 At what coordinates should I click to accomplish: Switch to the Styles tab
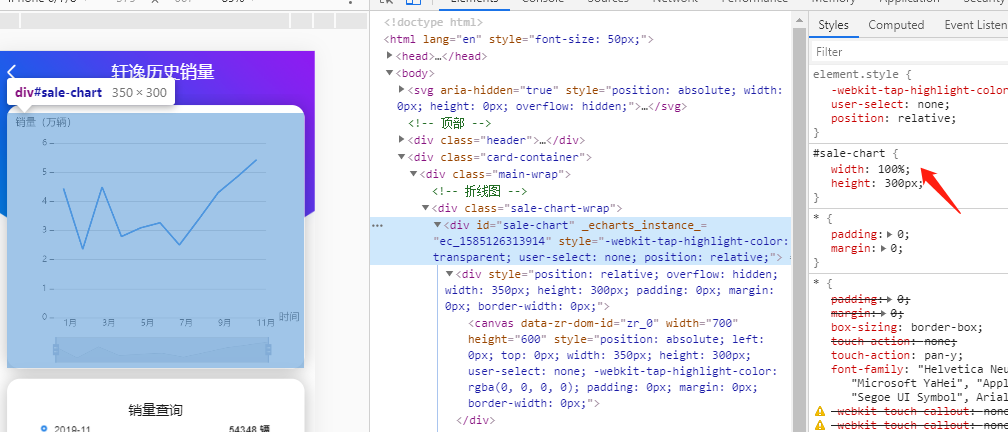point(833,25)
